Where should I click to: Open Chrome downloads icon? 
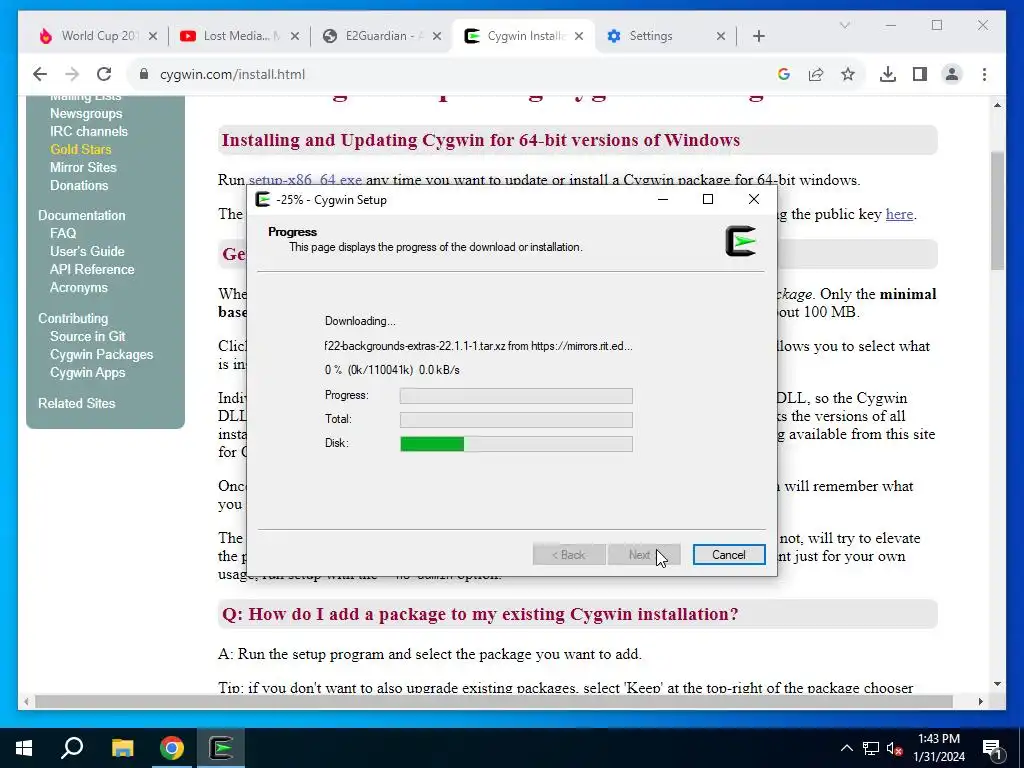click(888, 74)
